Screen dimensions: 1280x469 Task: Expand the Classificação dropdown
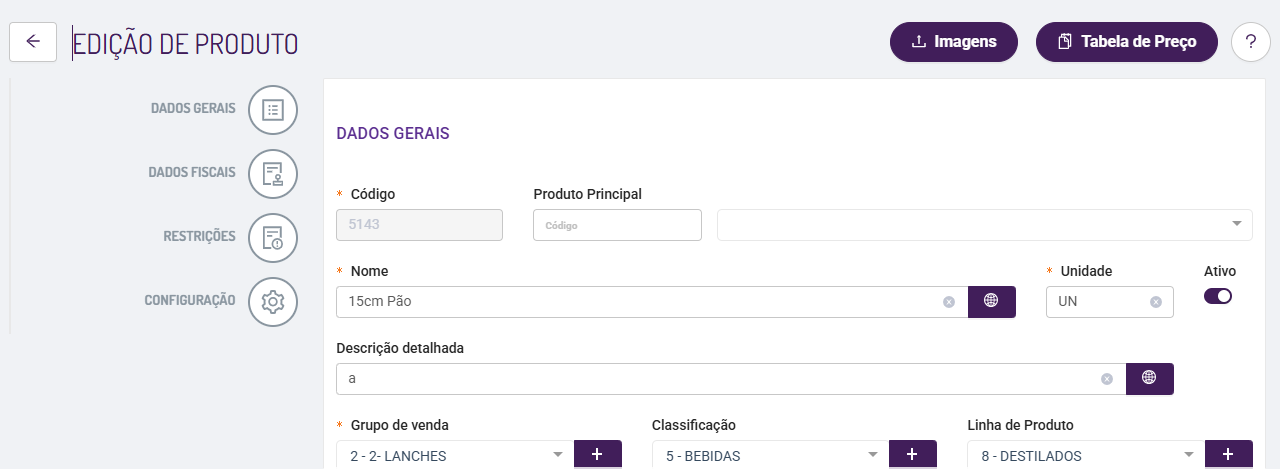click(x=873, y=456)
